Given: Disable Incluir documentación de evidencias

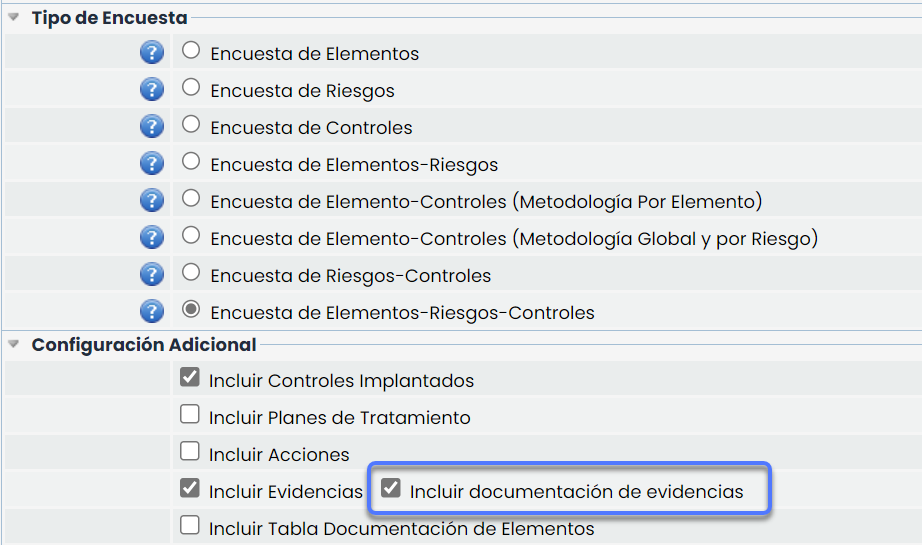Looking at the screenshot, I should point(391,489).
